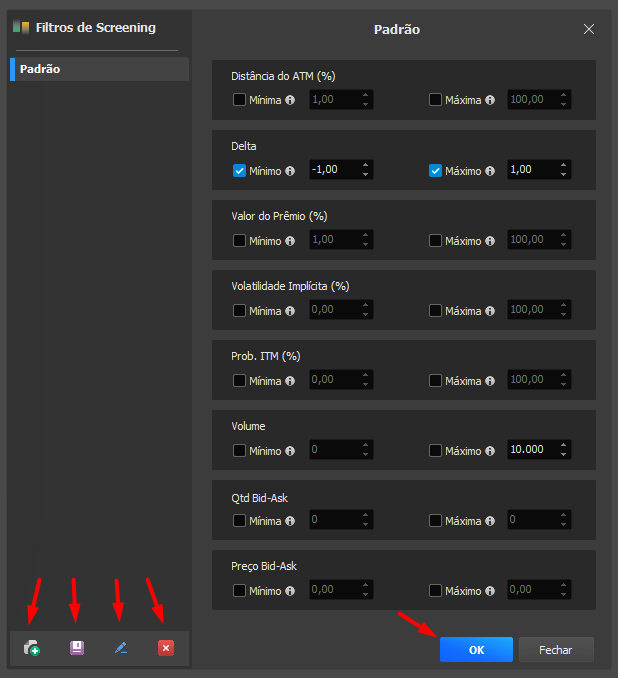The image size is (618, 678).
Task: Click info icon for Qtd Bid-Ask Mínima
Action: pos(290,521)
